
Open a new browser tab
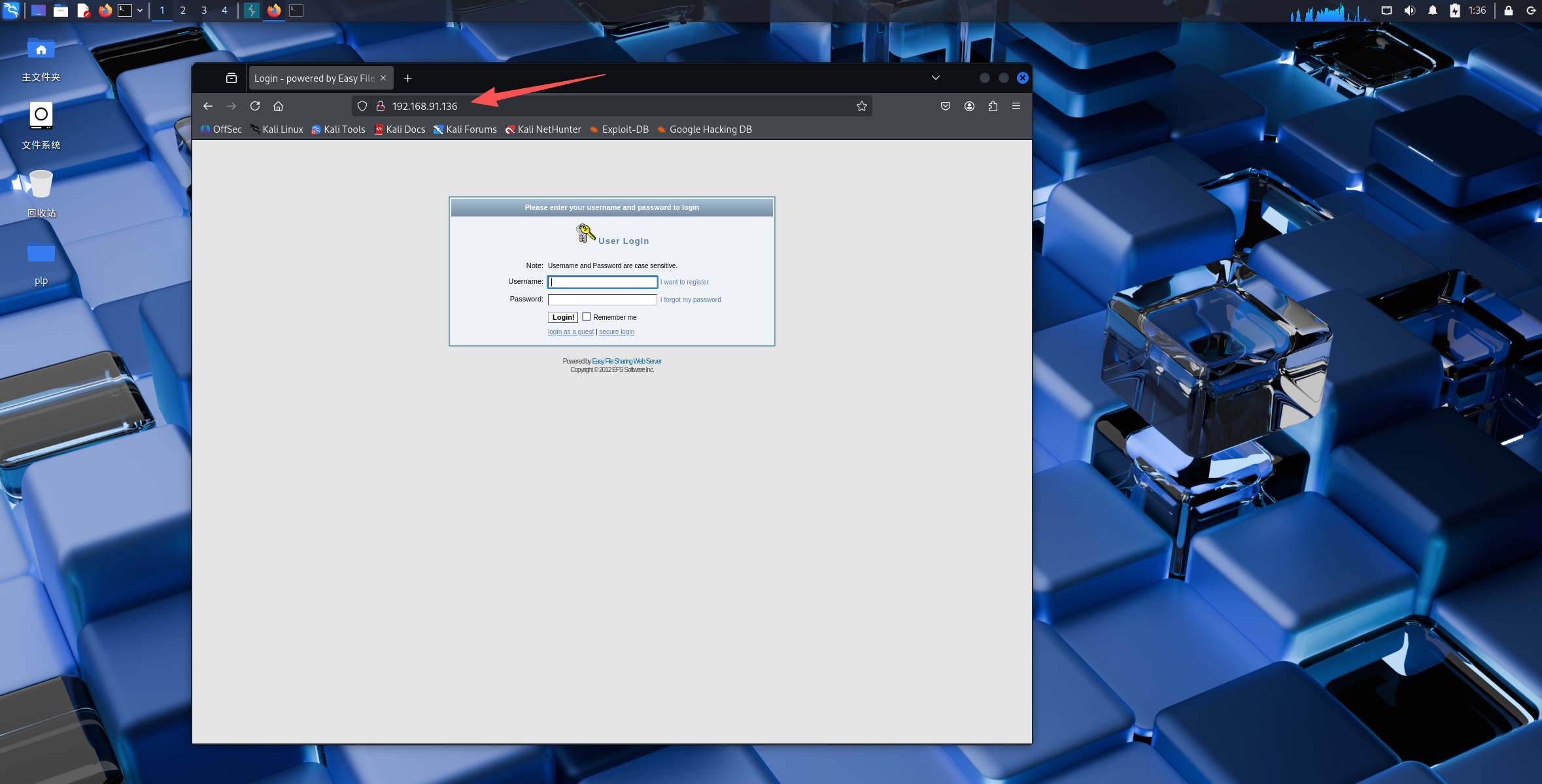pos(407,78)
